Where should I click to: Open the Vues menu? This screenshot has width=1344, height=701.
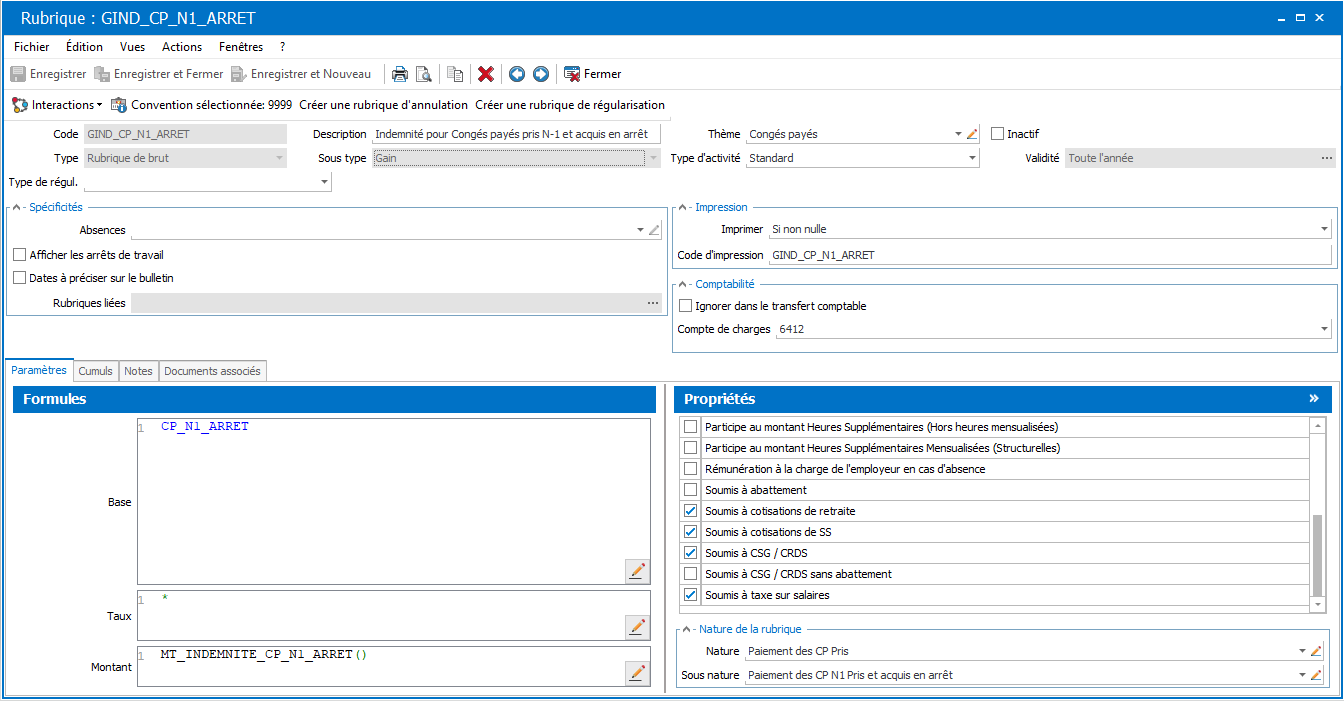click(132, 47)
